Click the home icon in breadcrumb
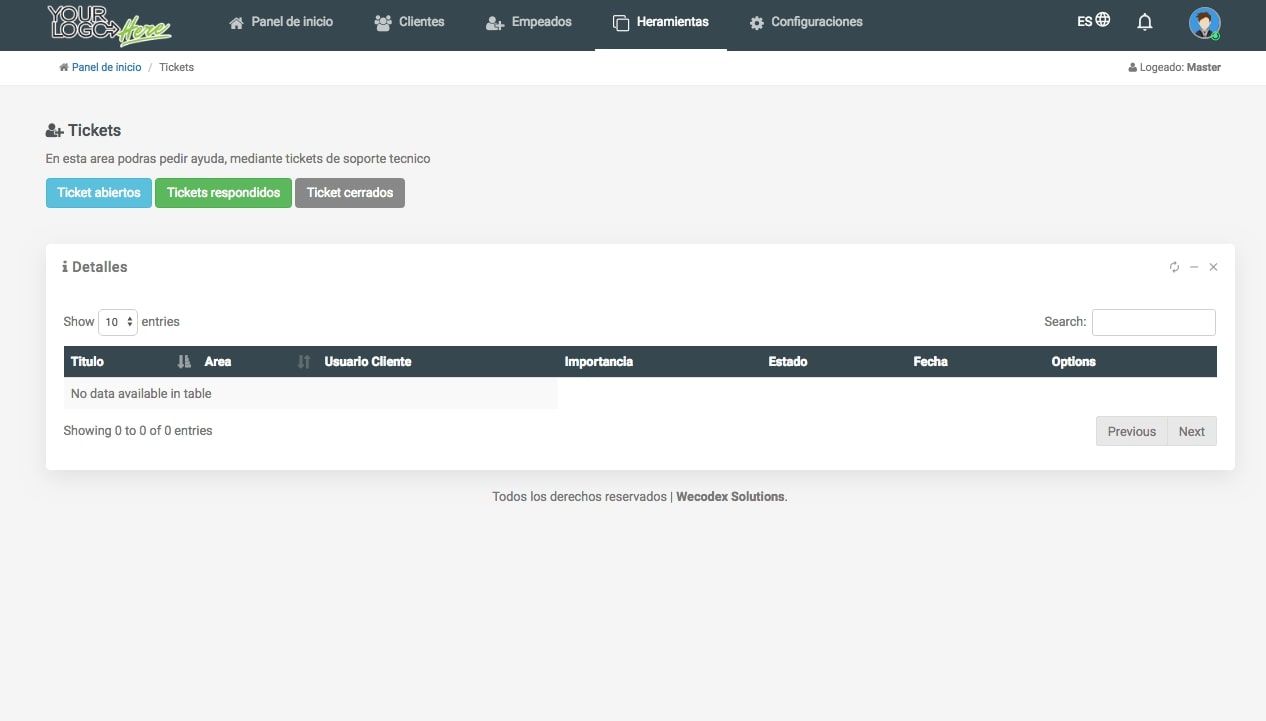This screenshot has height=721, width=1266. [x=64, y=67]
